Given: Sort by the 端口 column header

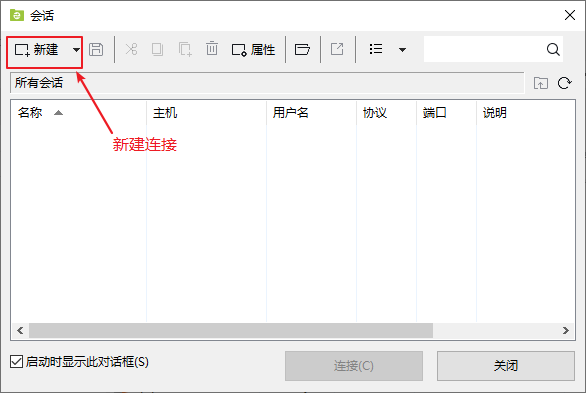Looking at the screenshot, I should point(446,112).
